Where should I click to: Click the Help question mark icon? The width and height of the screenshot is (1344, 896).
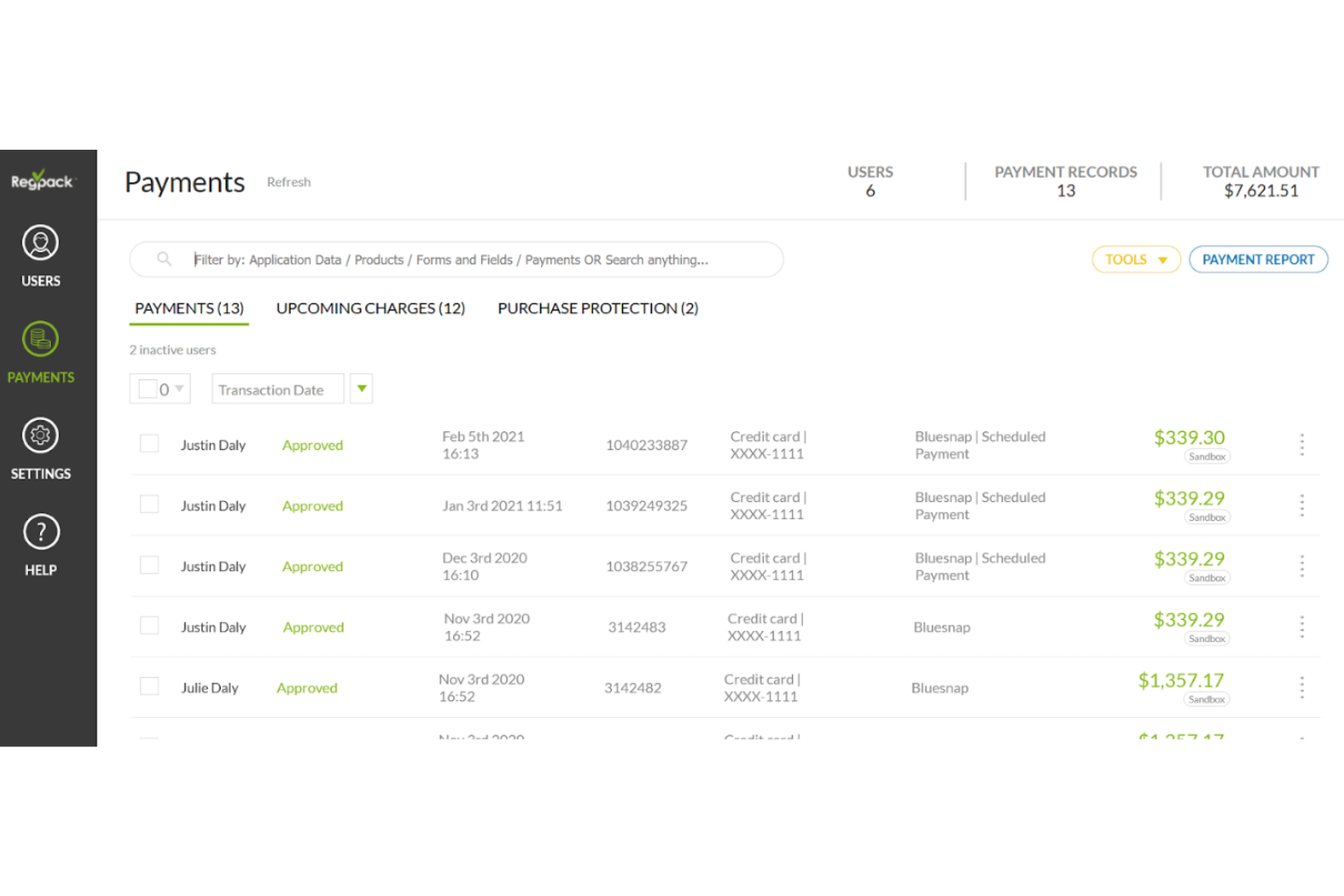(40, 532)
